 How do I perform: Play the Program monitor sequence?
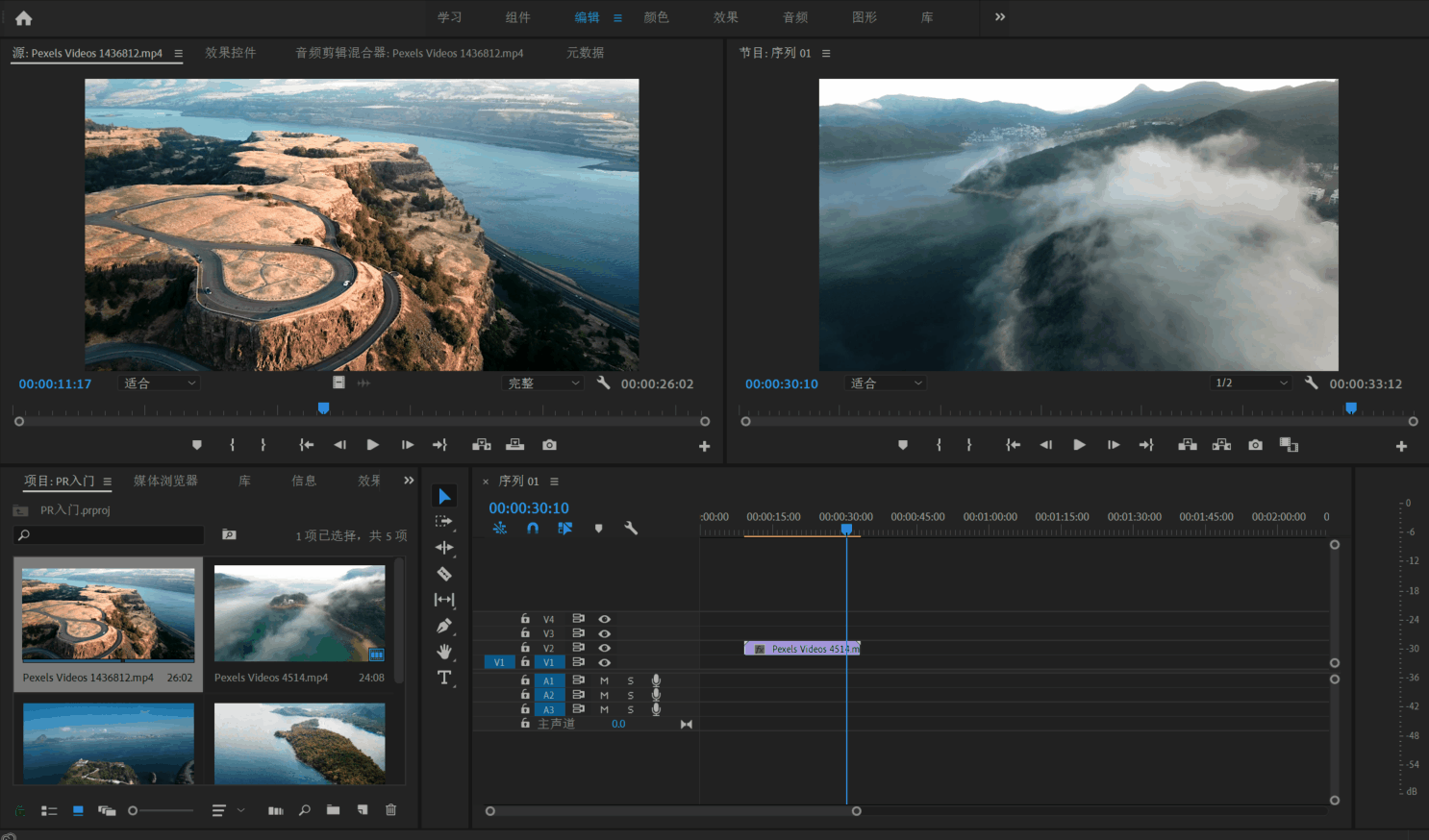pyautogui.click(x=1079, y=445)
